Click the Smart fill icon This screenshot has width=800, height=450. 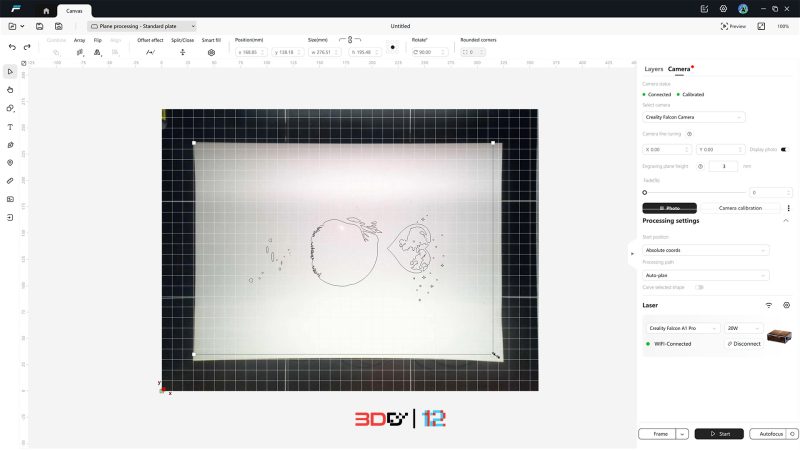click(211, 52)
